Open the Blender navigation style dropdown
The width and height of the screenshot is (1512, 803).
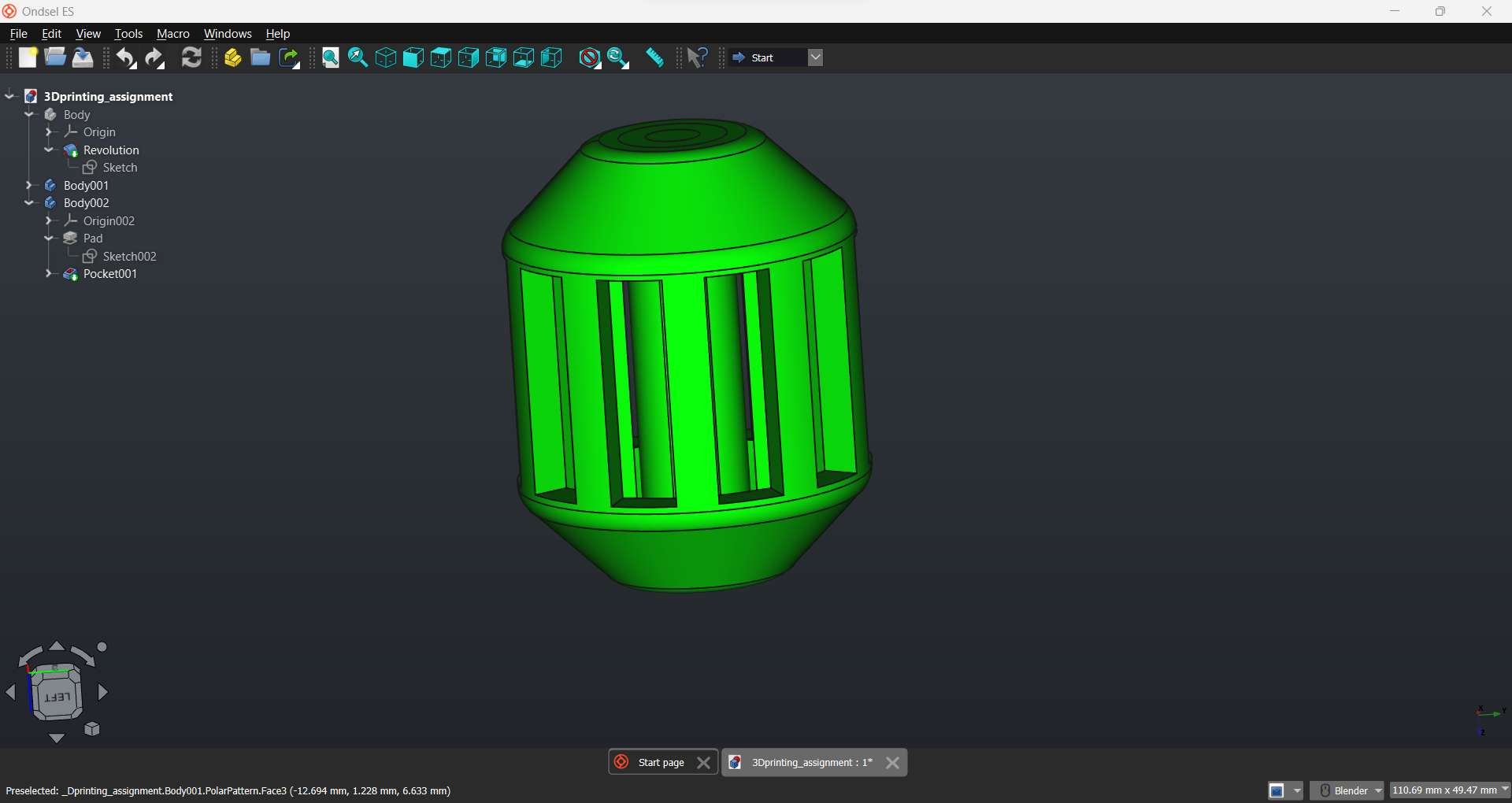pos(1347,790)
